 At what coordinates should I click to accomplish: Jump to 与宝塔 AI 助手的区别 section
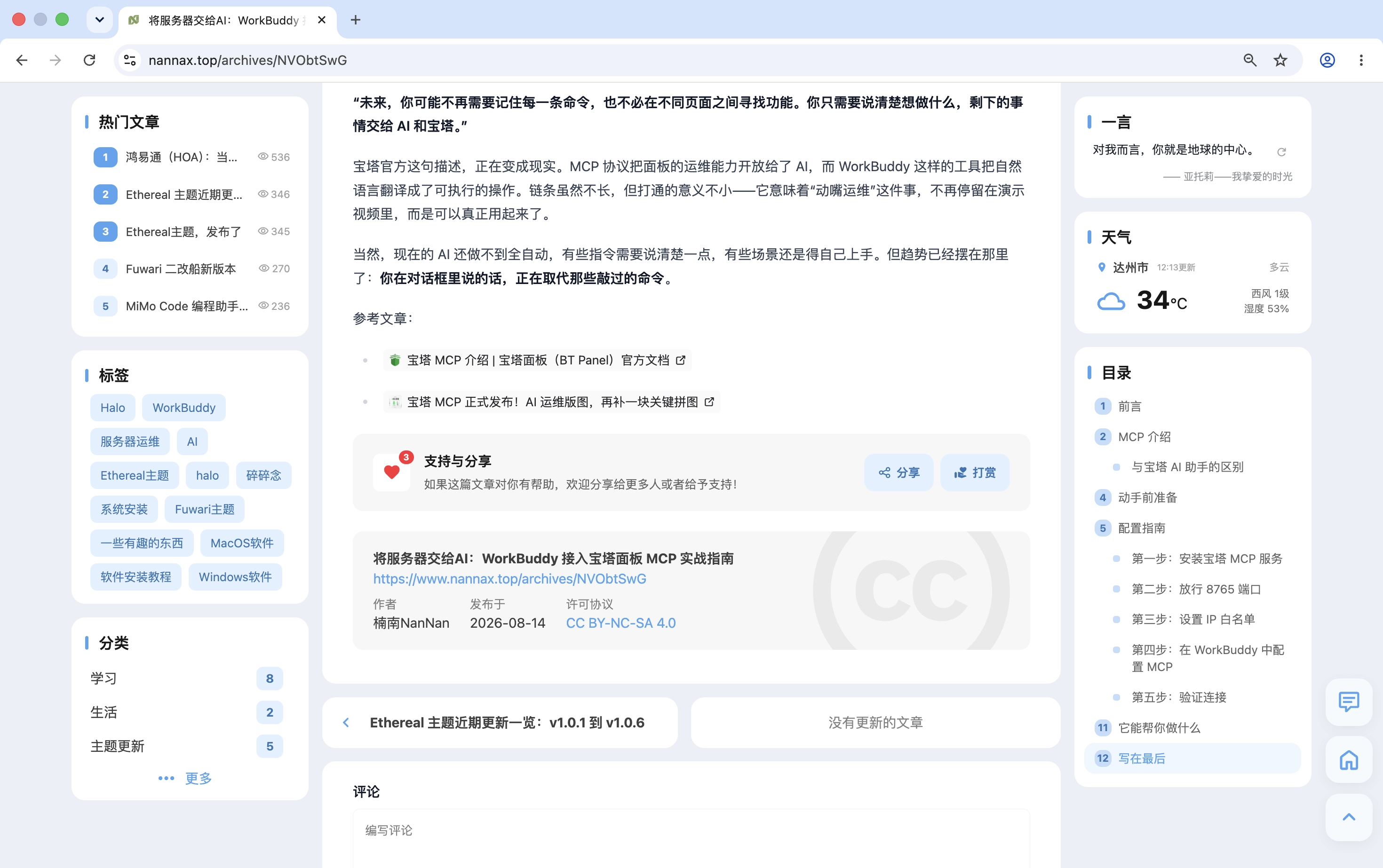point(1192,467)
